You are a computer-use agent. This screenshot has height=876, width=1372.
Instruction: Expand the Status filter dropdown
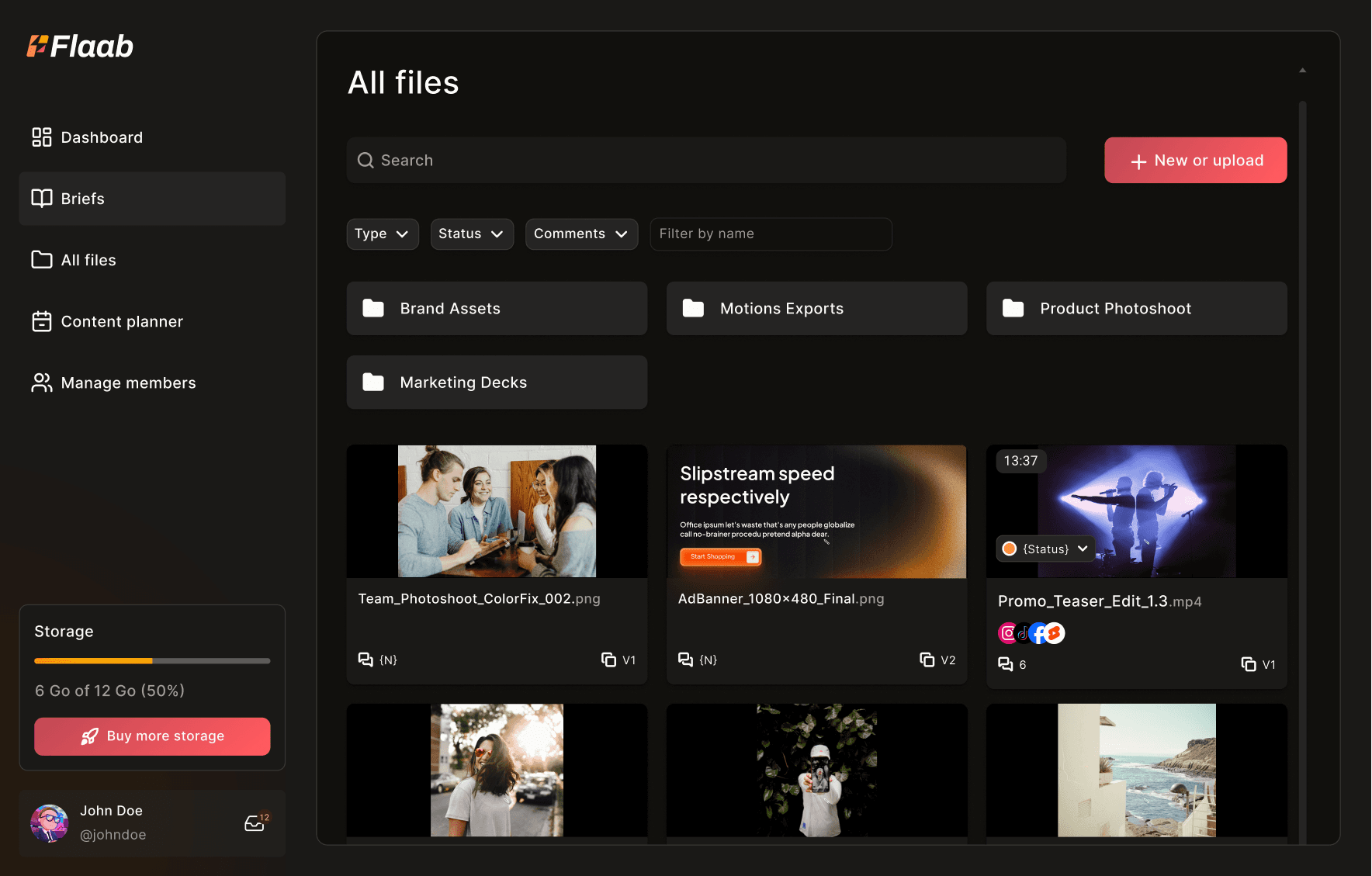point(472,234)
